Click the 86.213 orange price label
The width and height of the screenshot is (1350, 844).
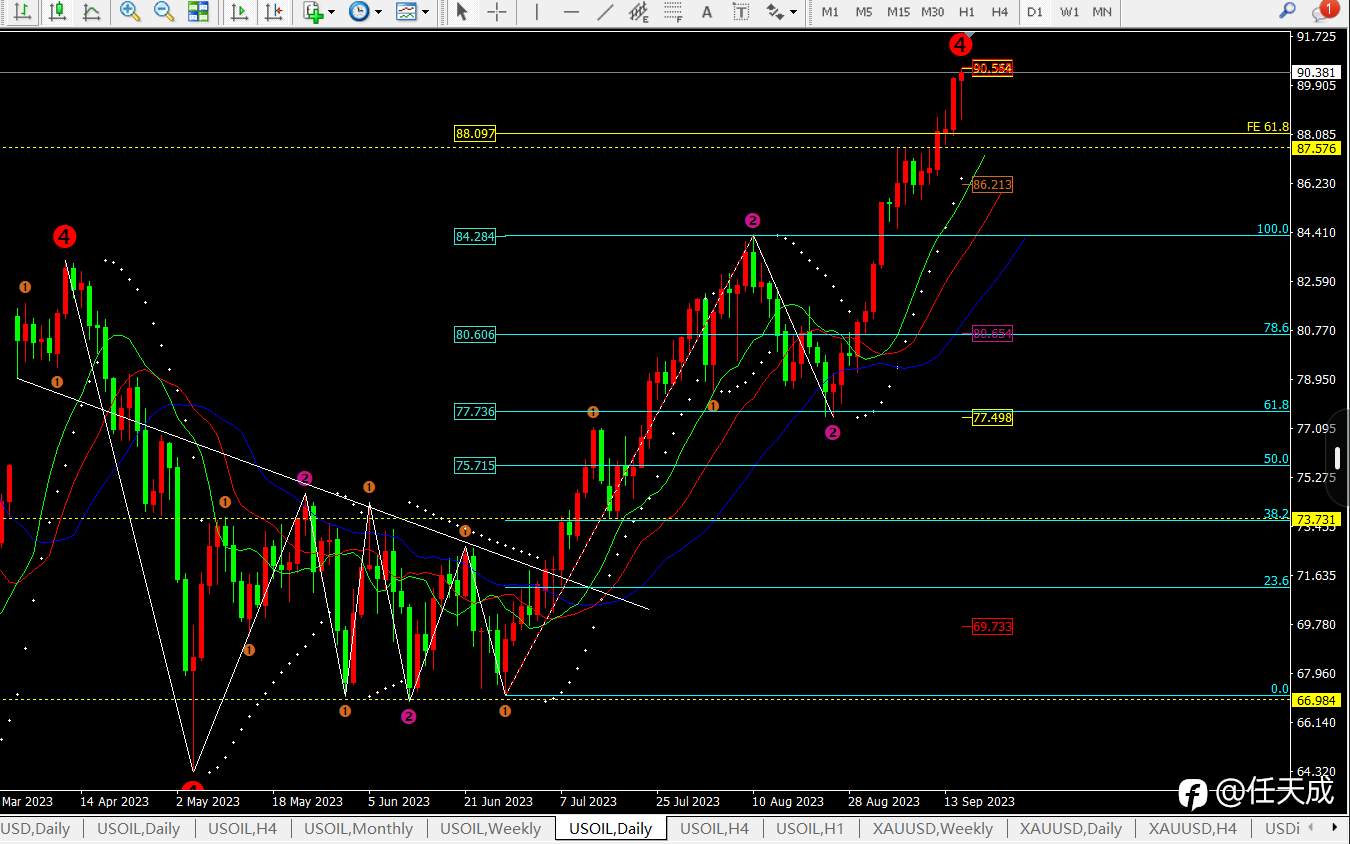pyautogui.click(x=992, y=184)
